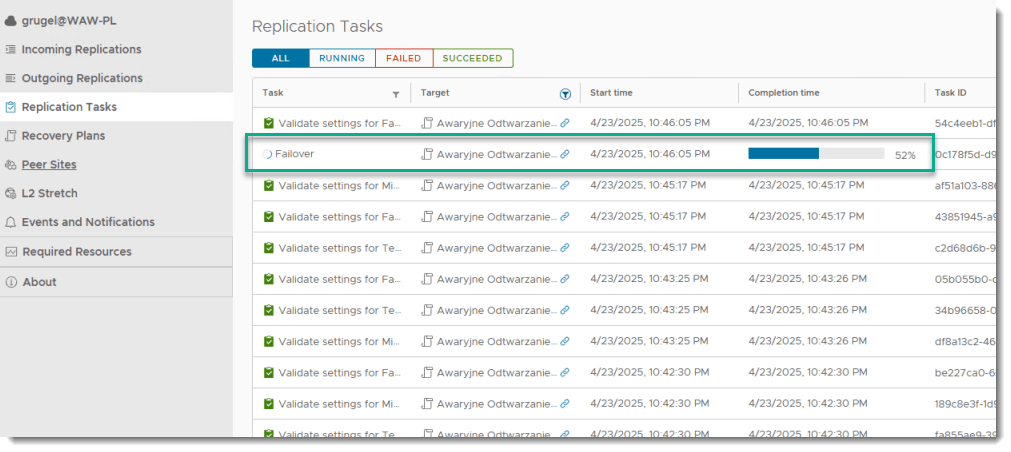Screen dimensions: 1011x452
Task: Click the link icon in the Failover row
Action: click(565, 155)
